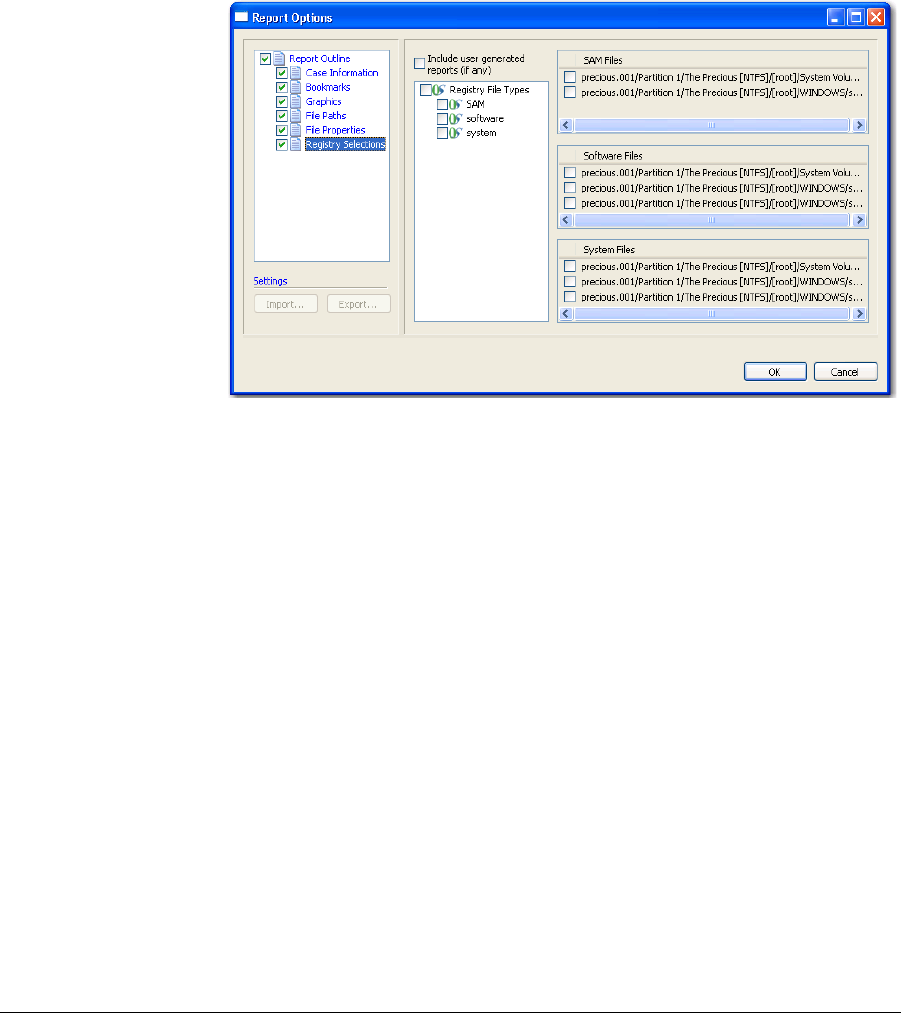Viewport: 901px width, 1013px height.
Task: Click the Registry Selections page icon
Action: (x=296, y=145)
